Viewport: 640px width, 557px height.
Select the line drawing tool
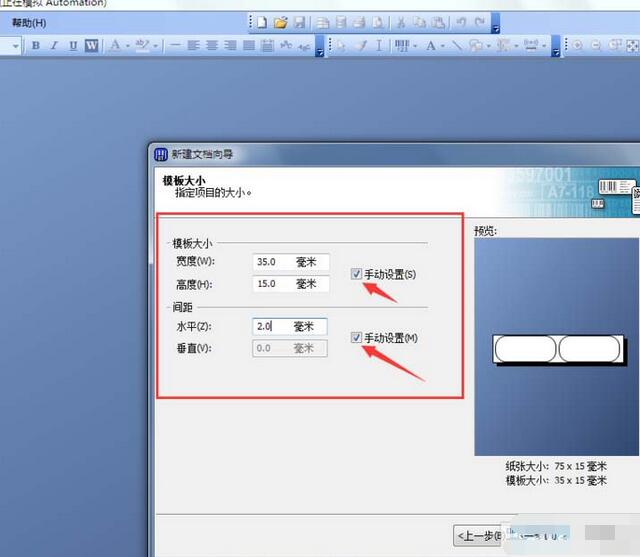click(458, 45)
